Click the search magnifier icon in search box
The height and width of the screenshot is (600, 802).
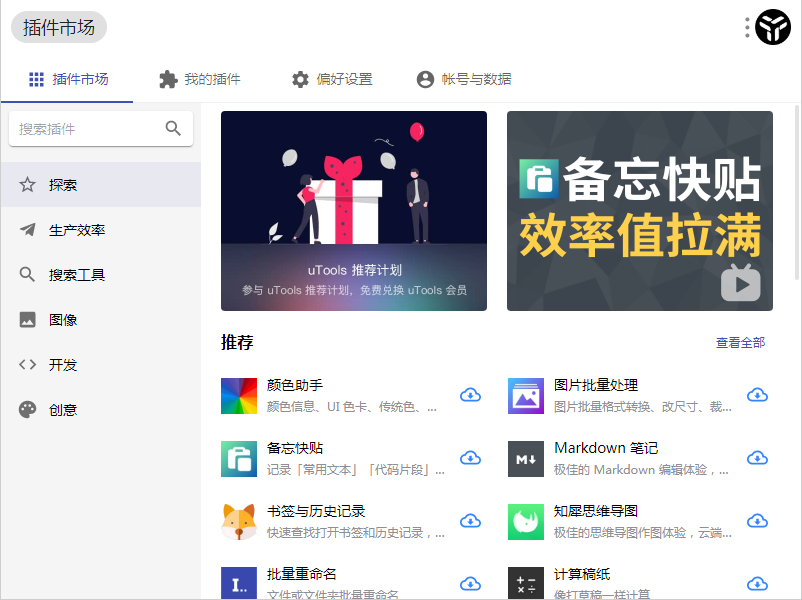(173, 128)
